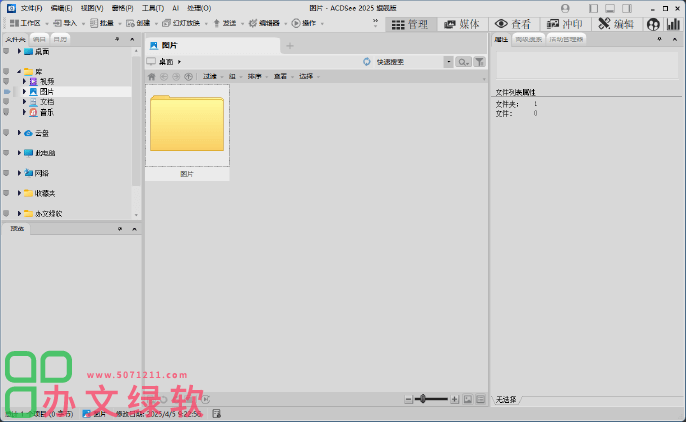Click the thumbnail view icon near zoom slider
Image resolution: width=686 pixels, height=422 pixels.
(468, 399)
